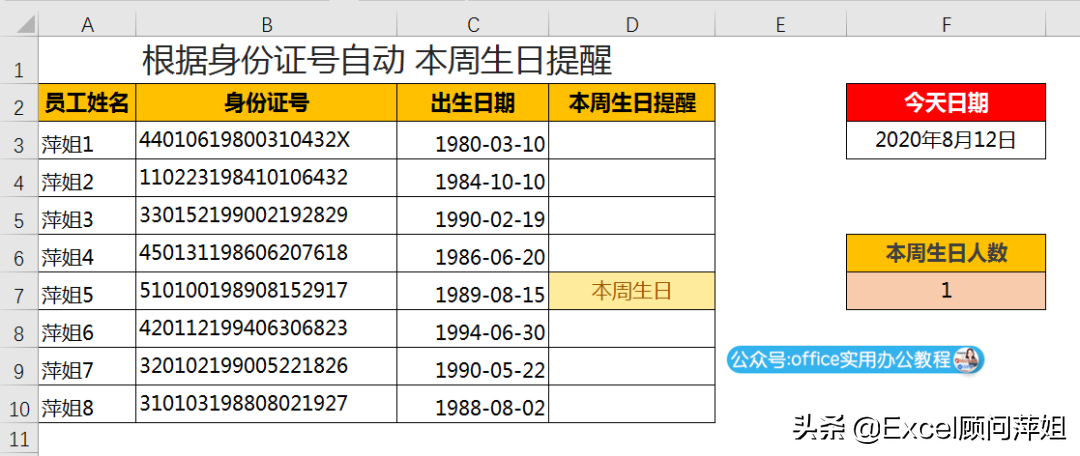Click ID number 450131198606207618

(x=267, y=254)
